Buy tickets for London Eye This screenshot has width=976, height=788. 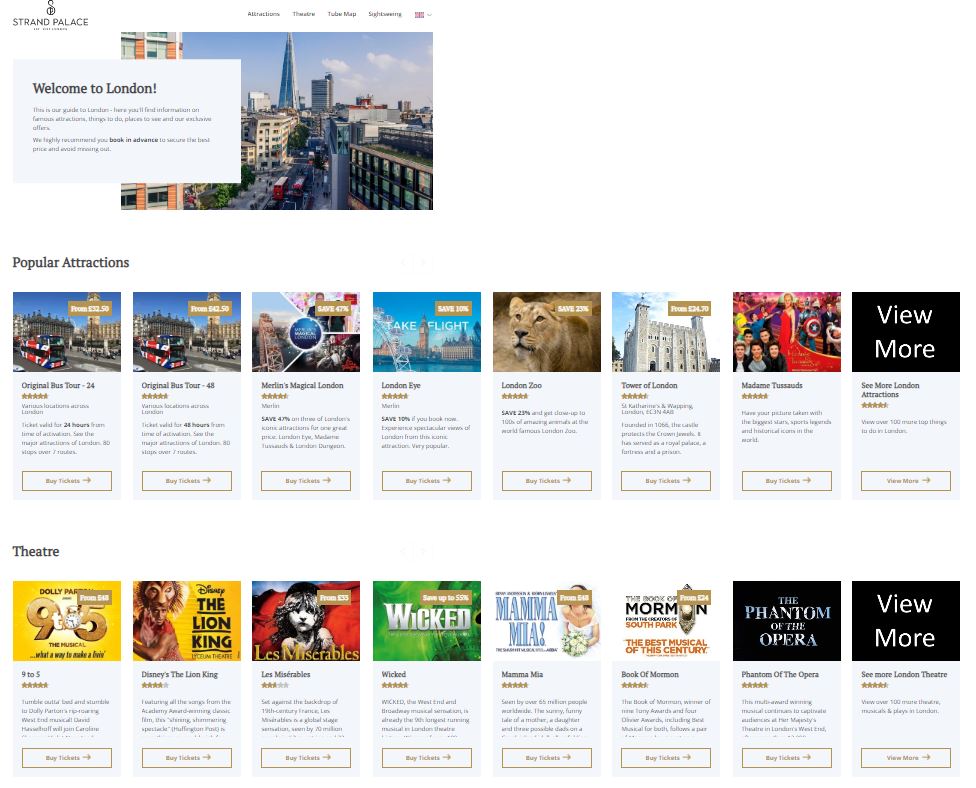[x=427, y=481]
